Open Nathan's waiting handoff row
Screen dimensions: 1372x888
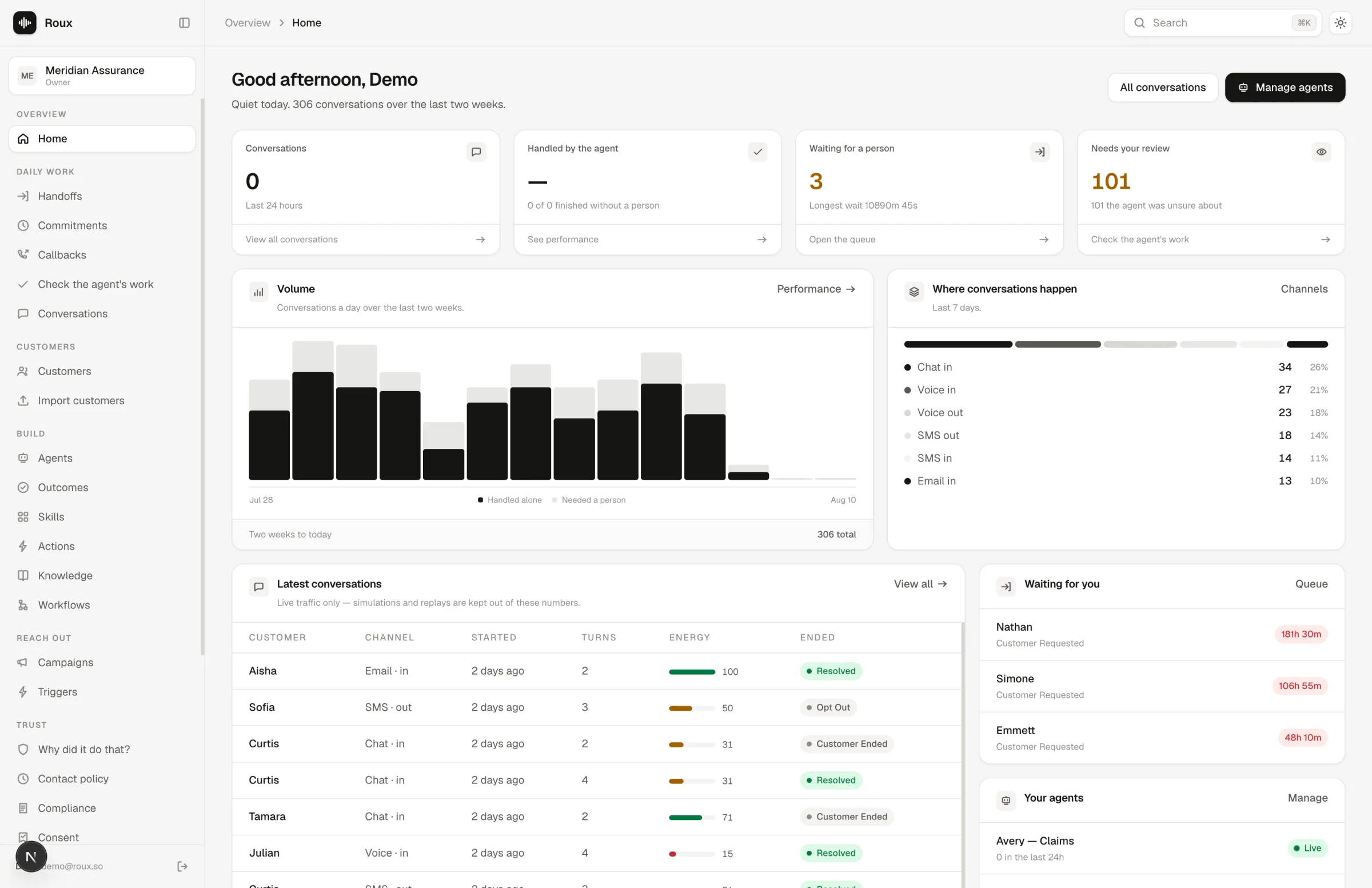[1162, 634]
